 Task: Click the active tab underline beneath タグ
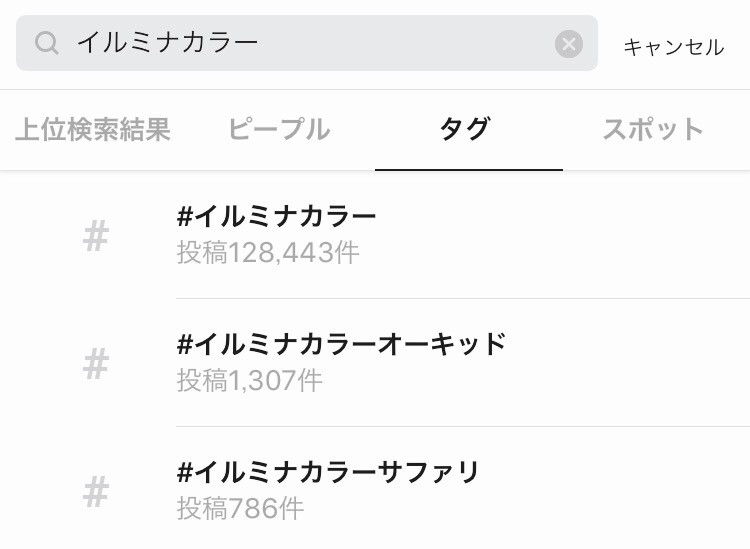coord(468,169)
